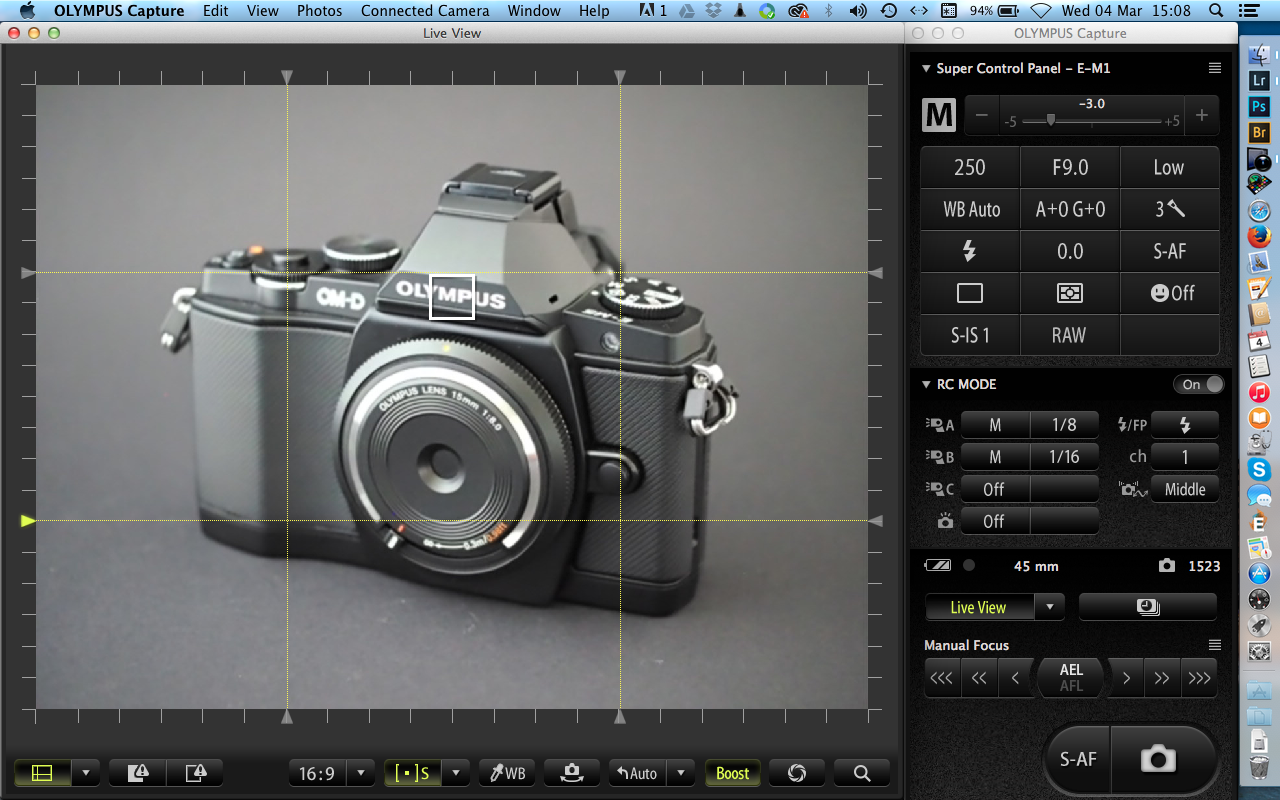
Task: Change built-in flash mode Off in RC MODE
Action: (995, 521)
